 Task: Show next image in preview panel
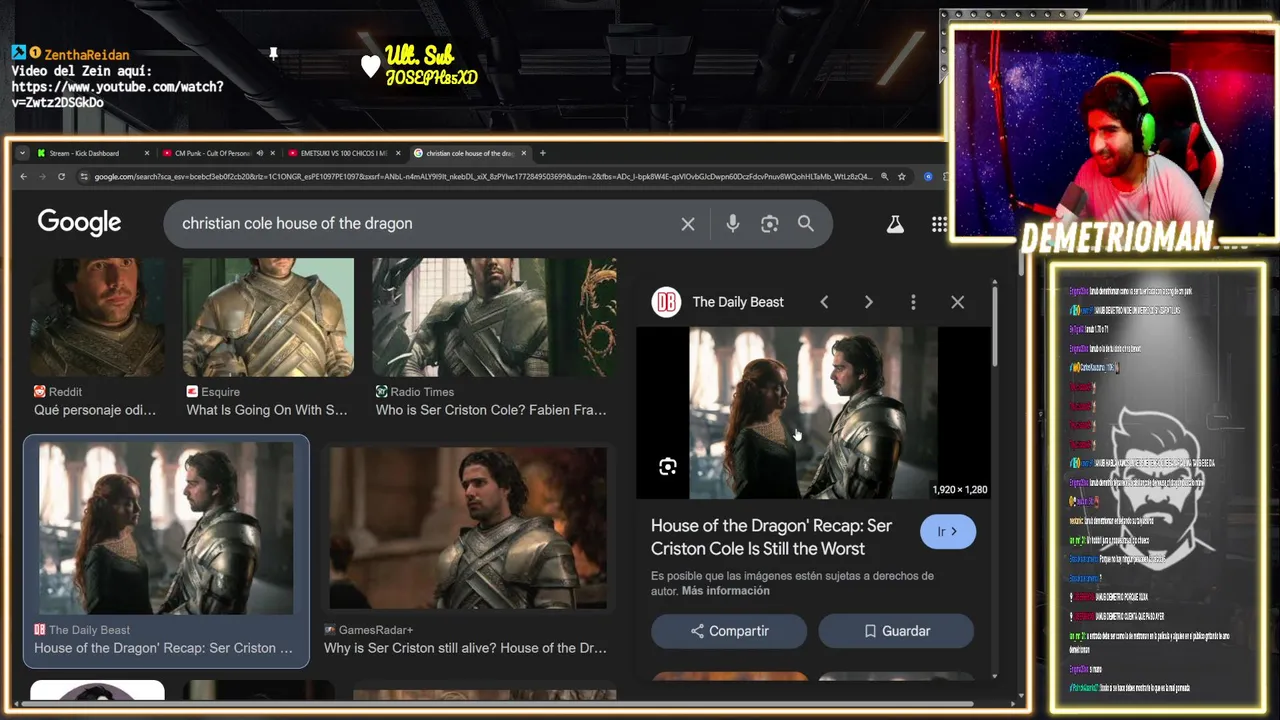click(868, 302)
